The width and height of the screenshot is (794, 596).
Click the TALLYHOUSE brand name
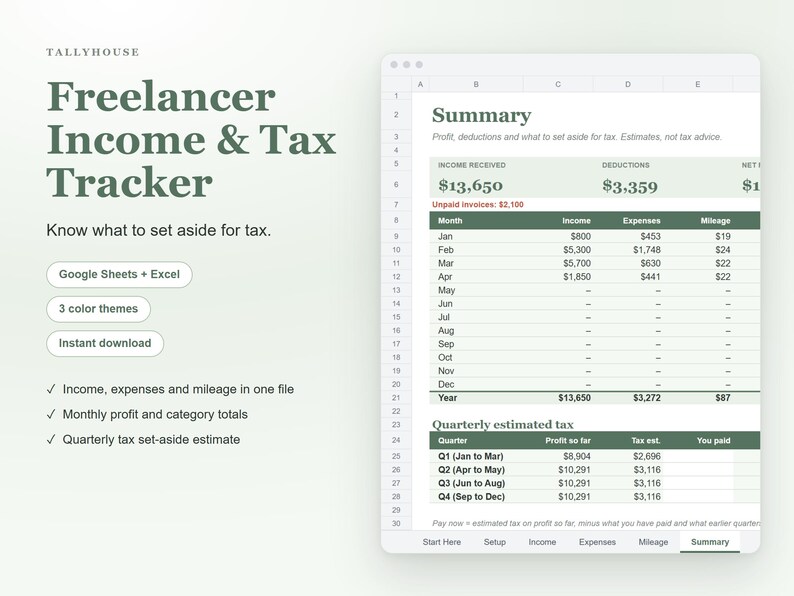tap(93, 52)
